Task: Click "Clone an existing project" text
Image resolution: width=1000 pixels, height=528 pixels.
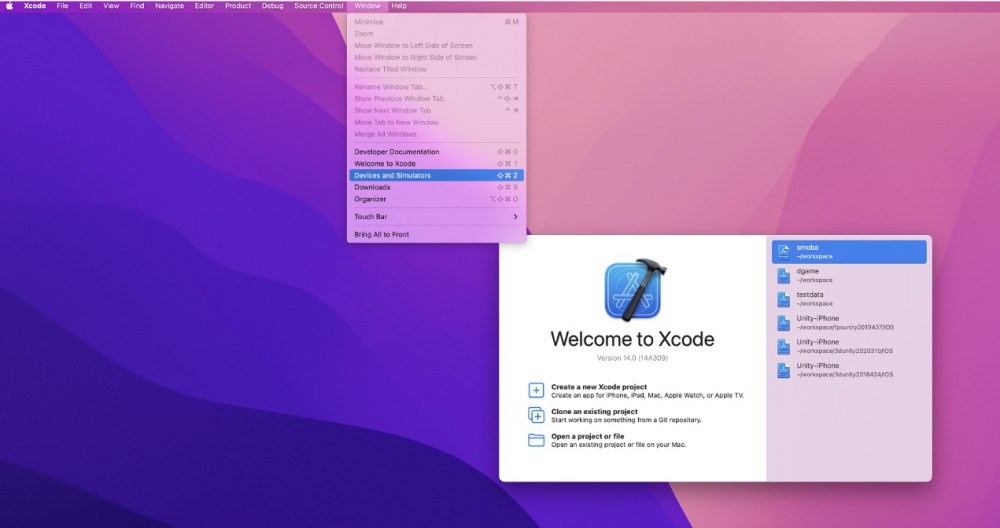Action: (594, 411)
